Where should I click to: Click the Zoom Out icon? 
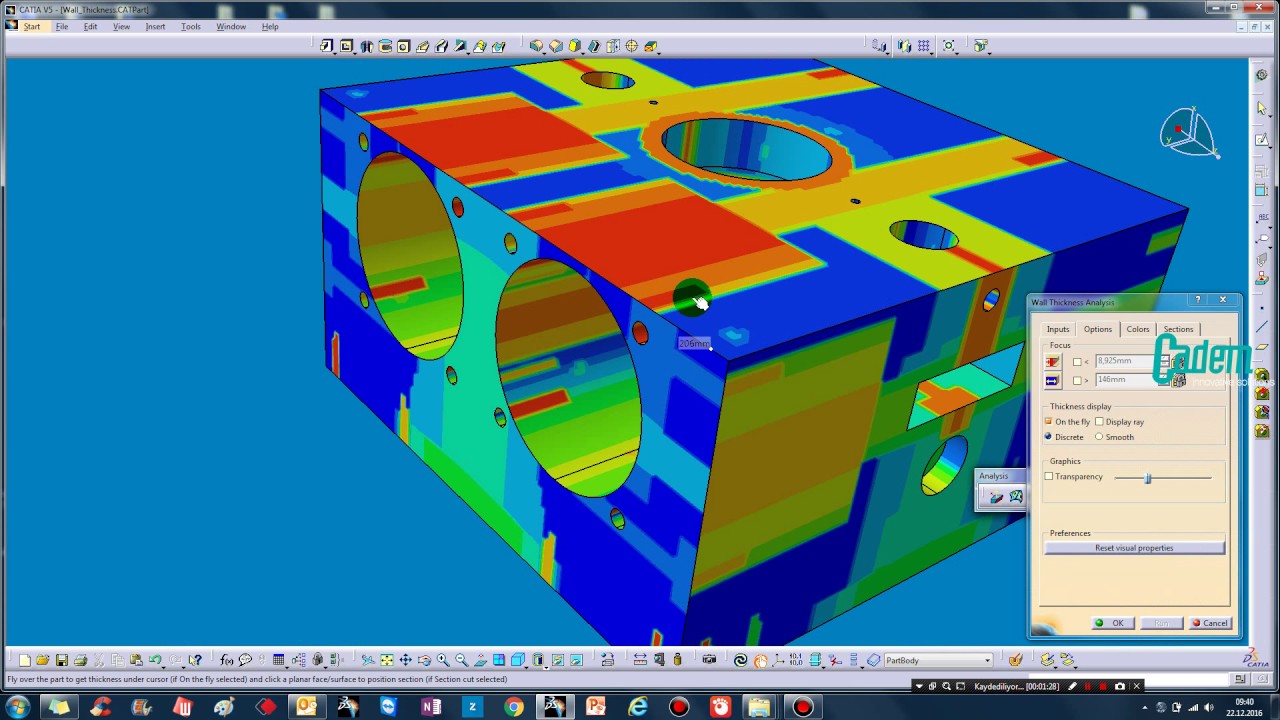coord(461,660)
